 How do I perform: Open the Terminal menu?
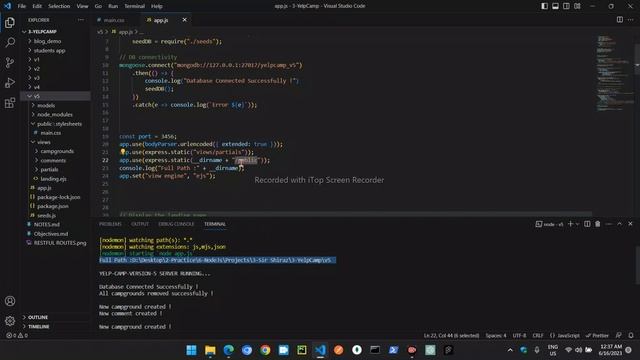[x=135, y=6]
